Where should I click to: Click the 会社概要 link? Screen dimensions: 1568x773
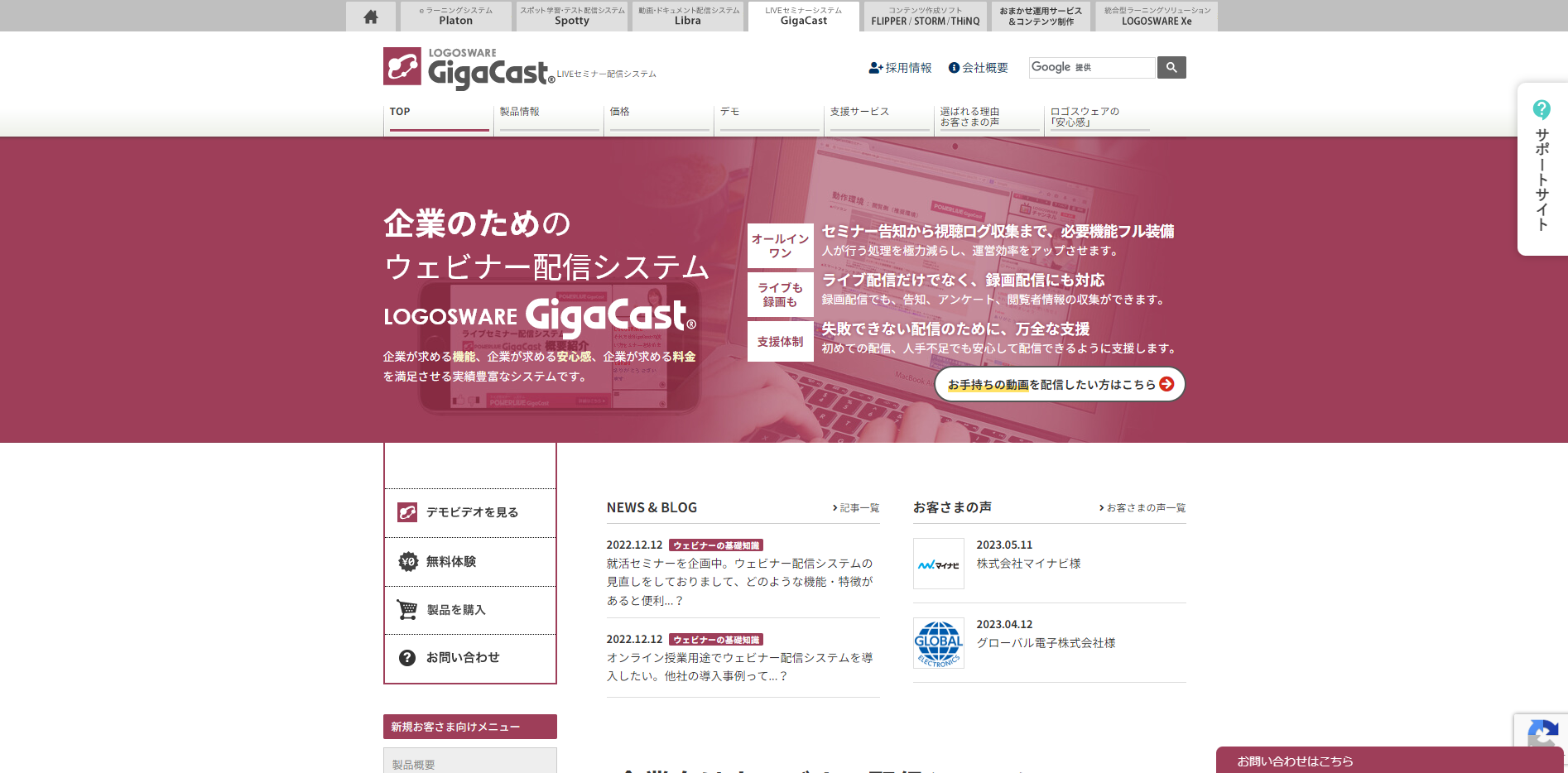click(x=979, y=68)
